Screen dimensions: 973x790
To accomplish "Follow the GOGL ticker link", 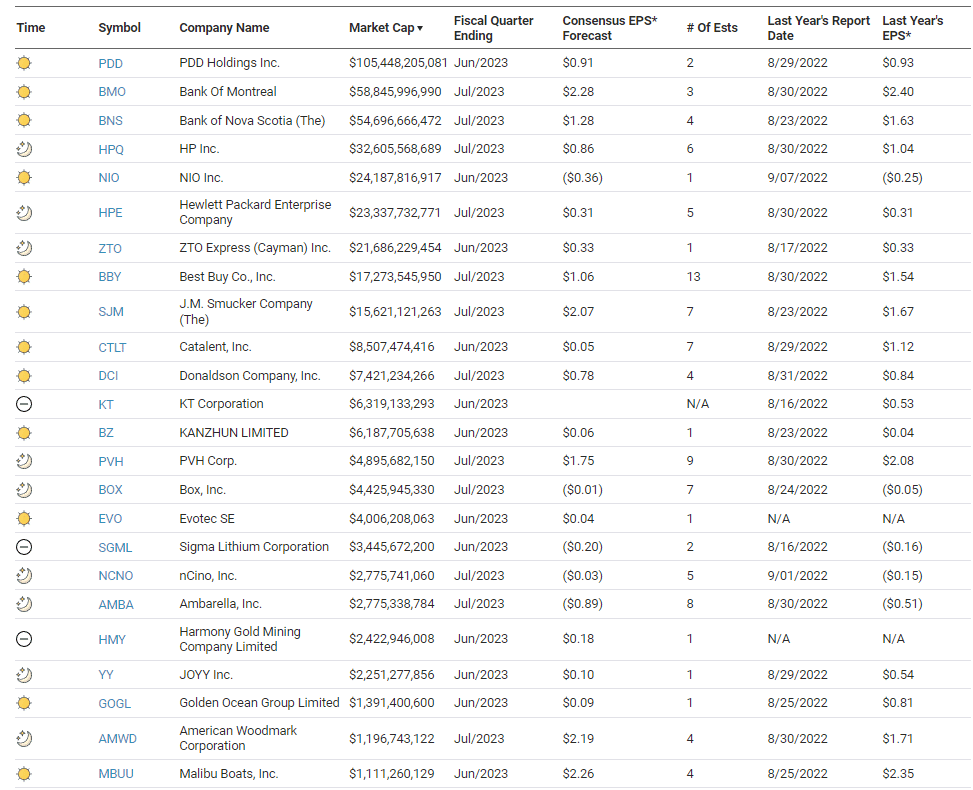I will tap(114, 703).
